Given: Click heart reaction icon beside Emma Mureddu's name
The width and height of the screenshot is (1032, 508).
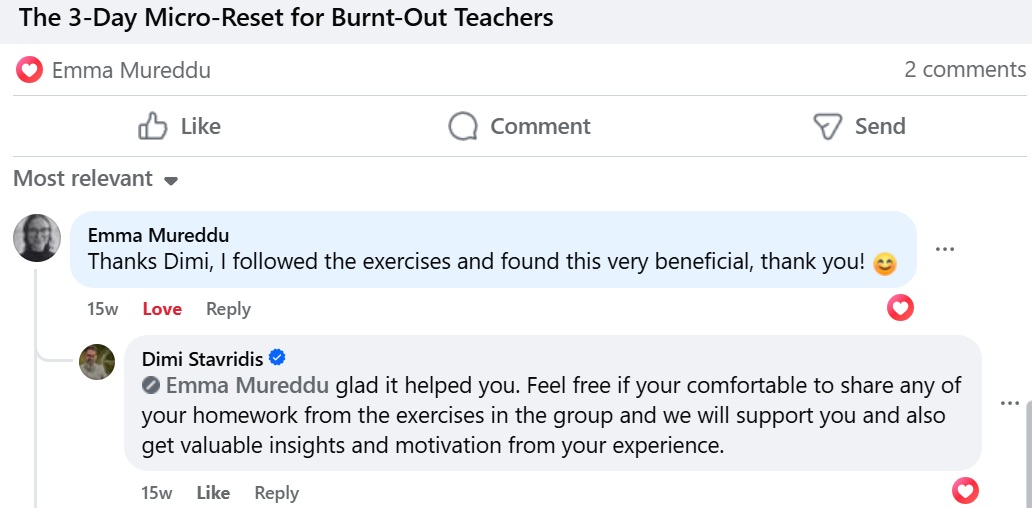Looking at the screenshot, I should click(30, 70).
